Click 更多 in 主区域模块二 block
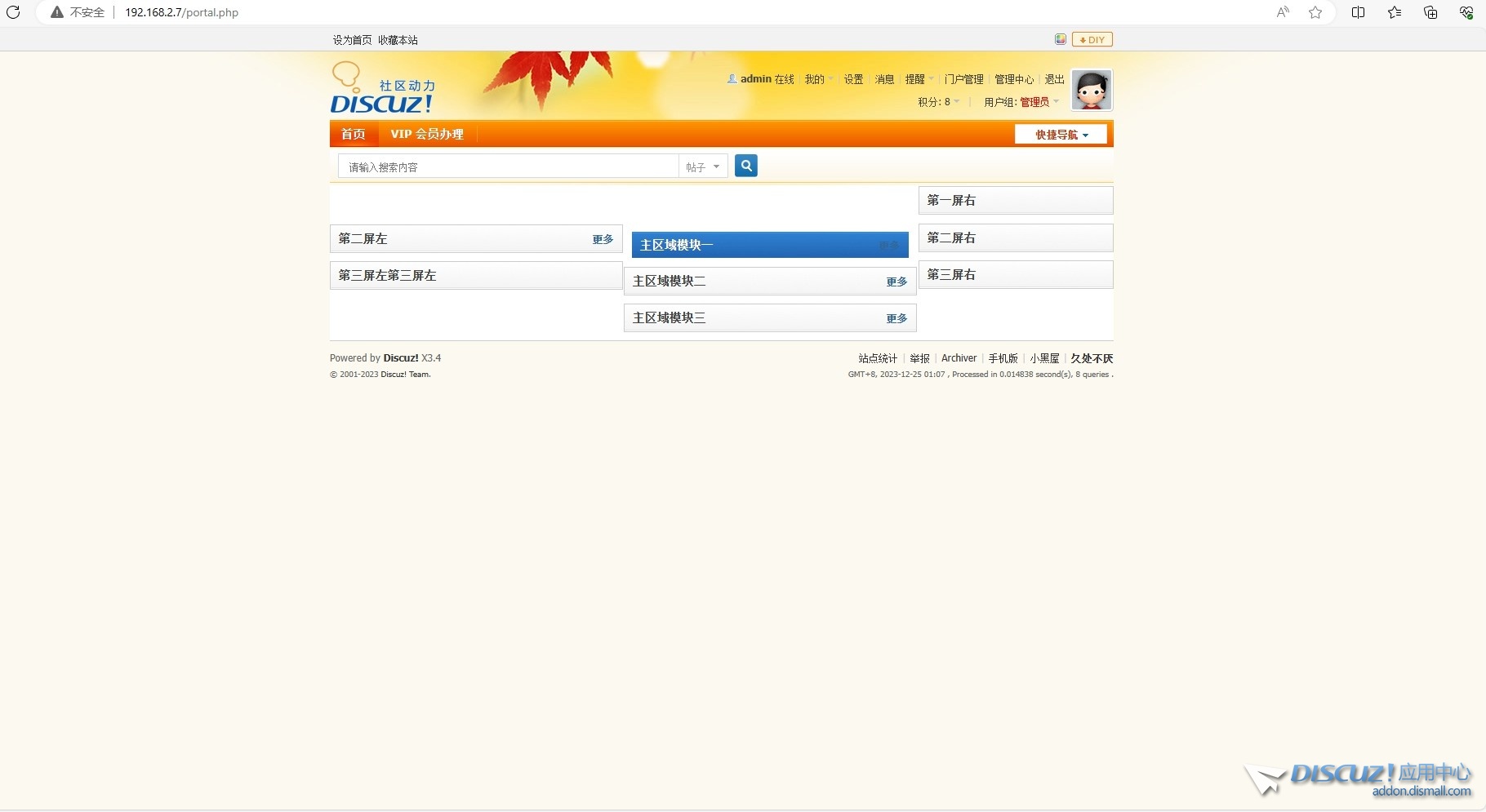The width and height of the screenshot is (1486, 812). click(896, 282)
